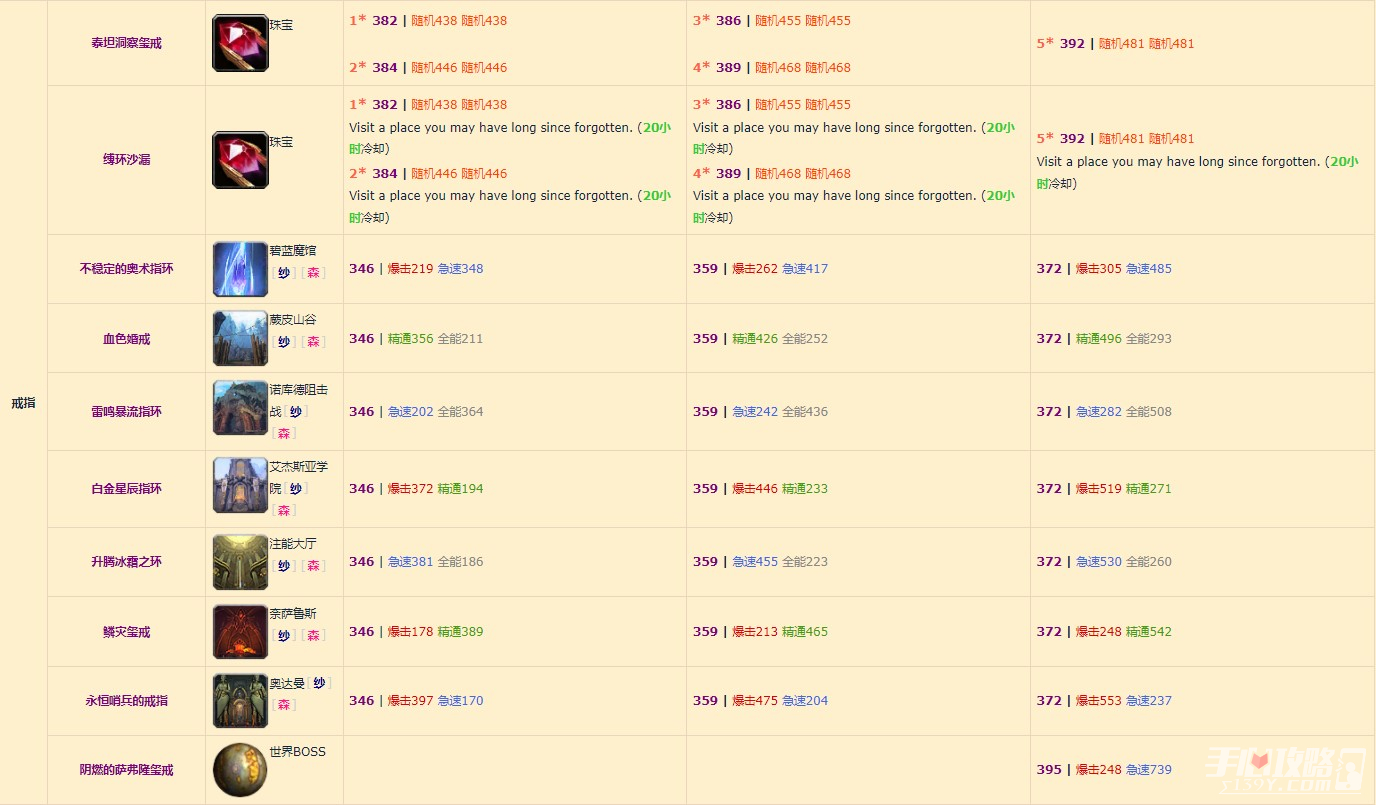Click the 碧蓝魔馆 dungeon name text
Image resolution: width=1376 pixels, height=805 pixels.
[293, 250]
